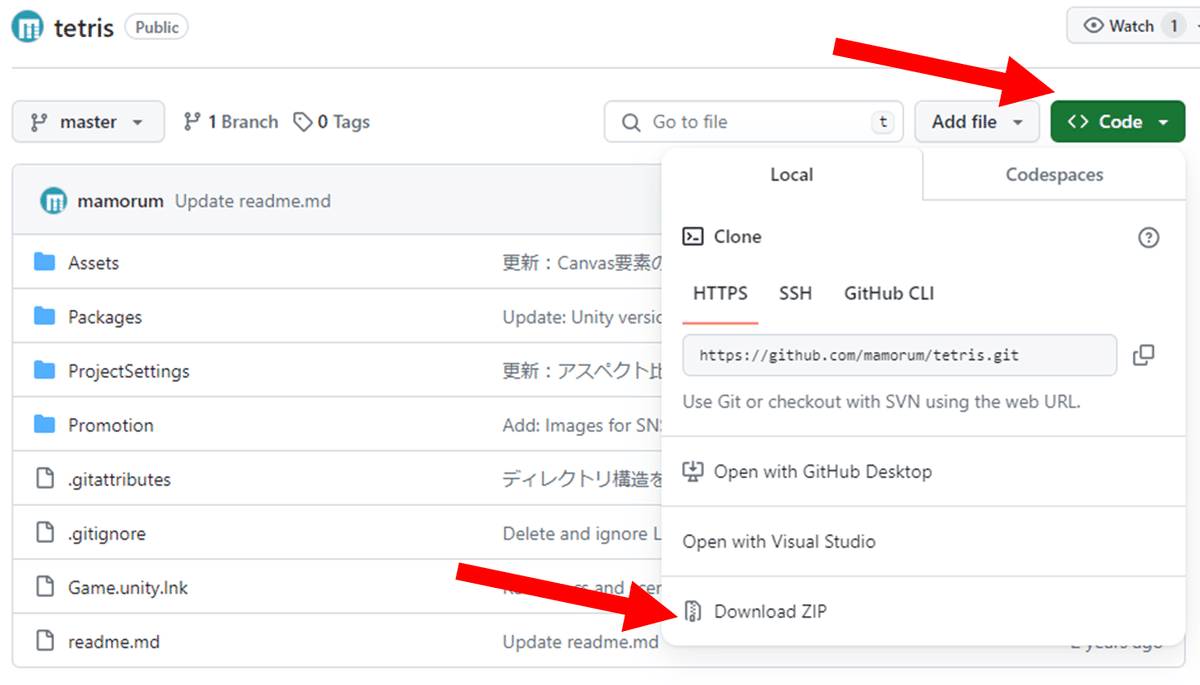
Task: Click the tag icon beside 0 Tags
Action: [x=302, y=122]
